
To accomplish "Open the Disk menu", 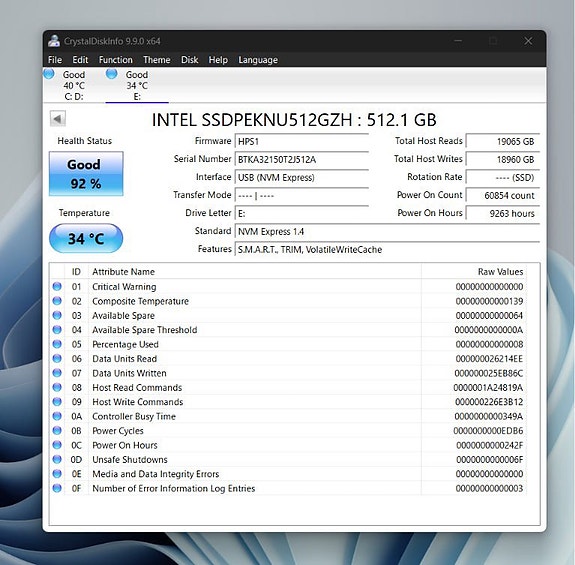I will coord(190,60).
